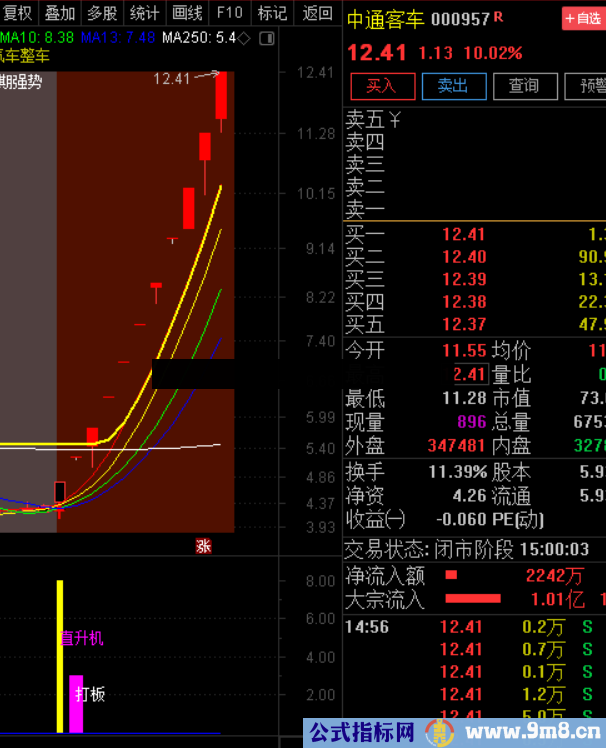Click the 现量 value 896

[471, 422]
